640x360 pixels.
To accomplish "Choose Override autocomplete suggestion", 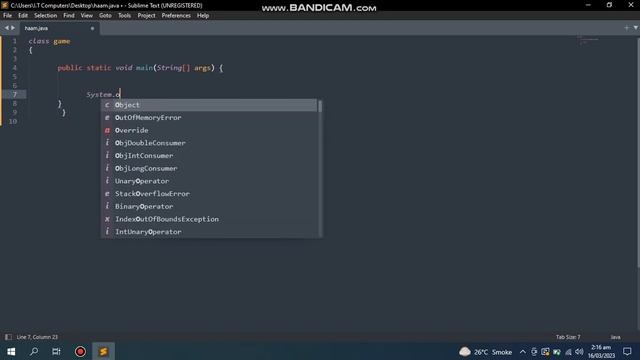I will click(209, 130).
